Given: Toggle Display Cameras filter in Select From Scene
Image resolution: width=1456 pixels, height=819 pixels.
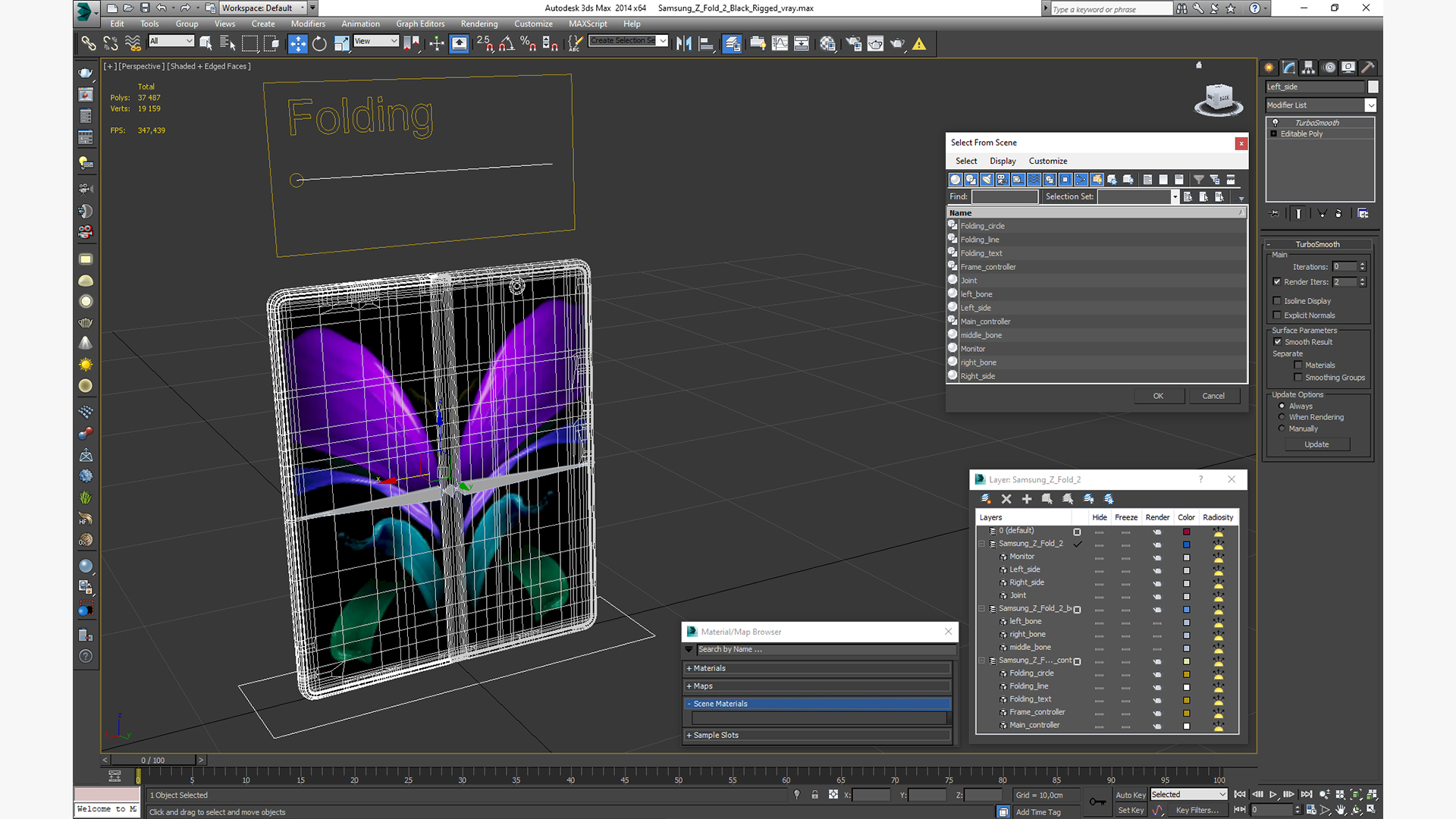Looking at the screenshot, I should click(1003, 180).
